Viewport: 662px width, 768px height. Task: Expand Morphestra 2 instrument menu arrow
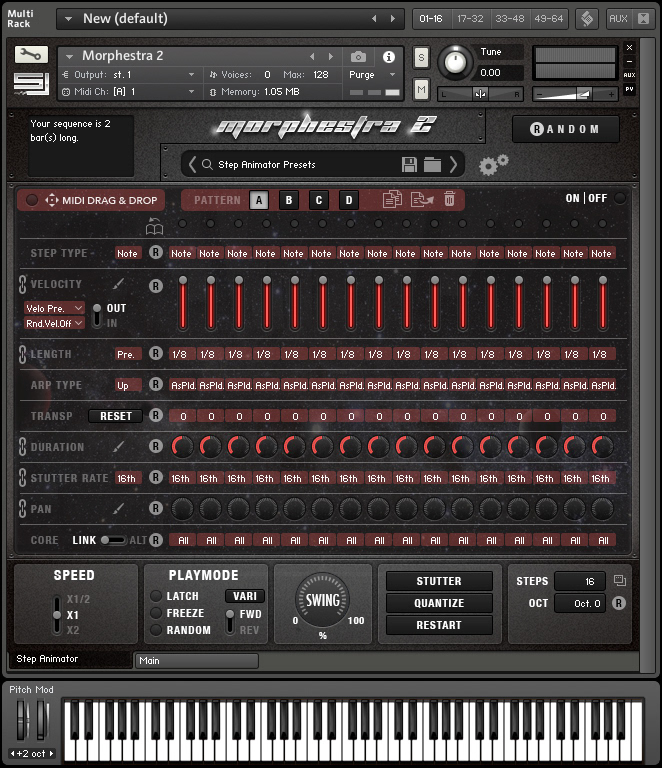coord(70,57)
